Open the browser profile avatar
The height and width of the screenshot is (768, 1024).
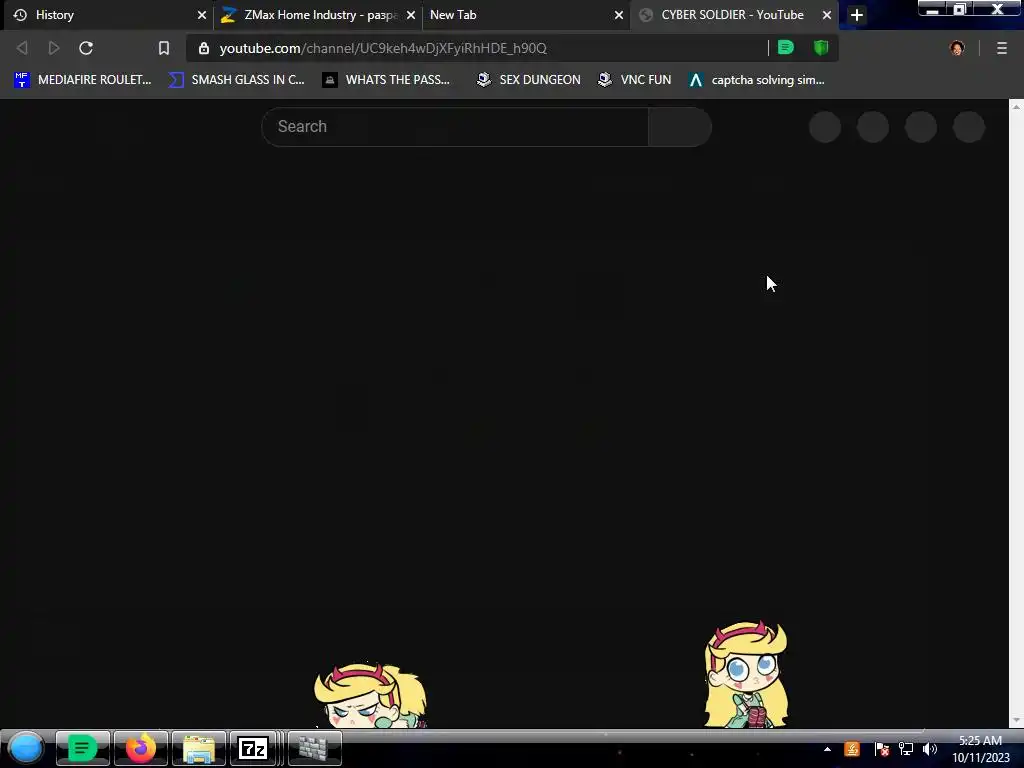pos(957,48)
